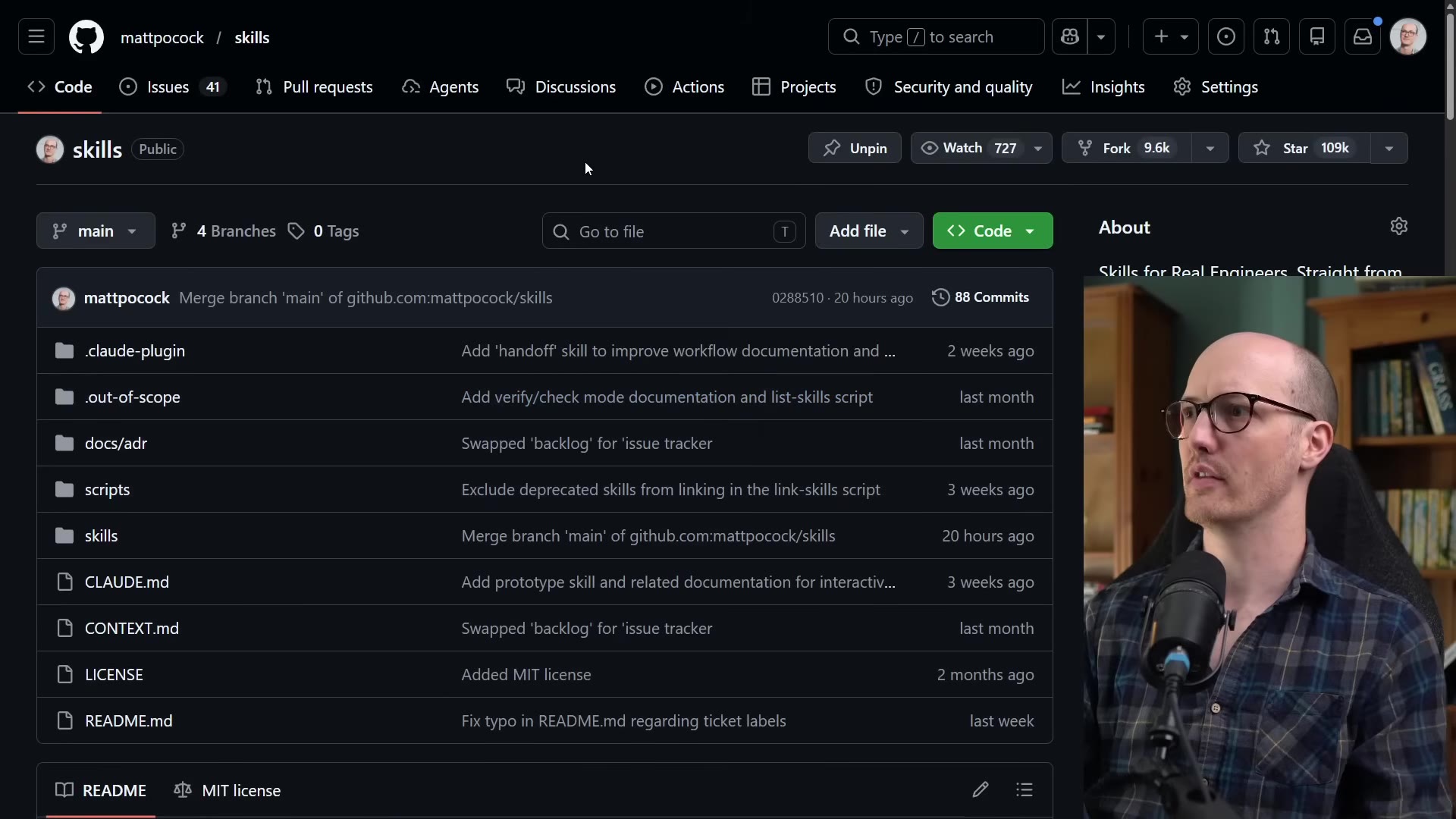Open 'Added MIT license' commit message
The height and width of the screenshot is (819, 1456).
pos(526,674)
